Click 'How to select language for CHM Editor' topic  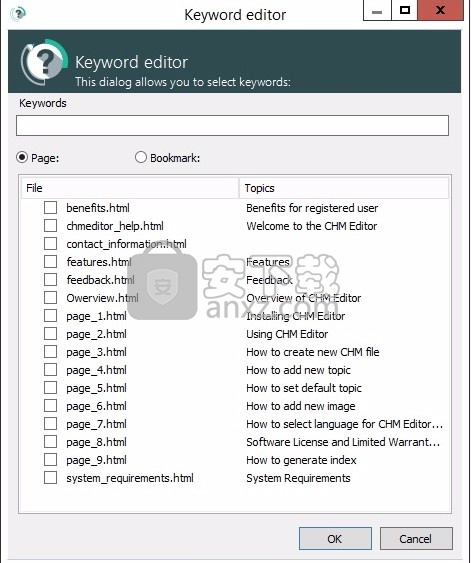[345, 424]
